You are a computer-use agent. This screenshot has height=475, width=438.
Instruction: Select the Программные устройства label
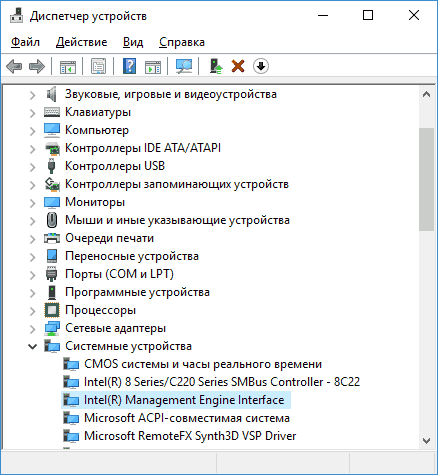[x=137, y=292]
